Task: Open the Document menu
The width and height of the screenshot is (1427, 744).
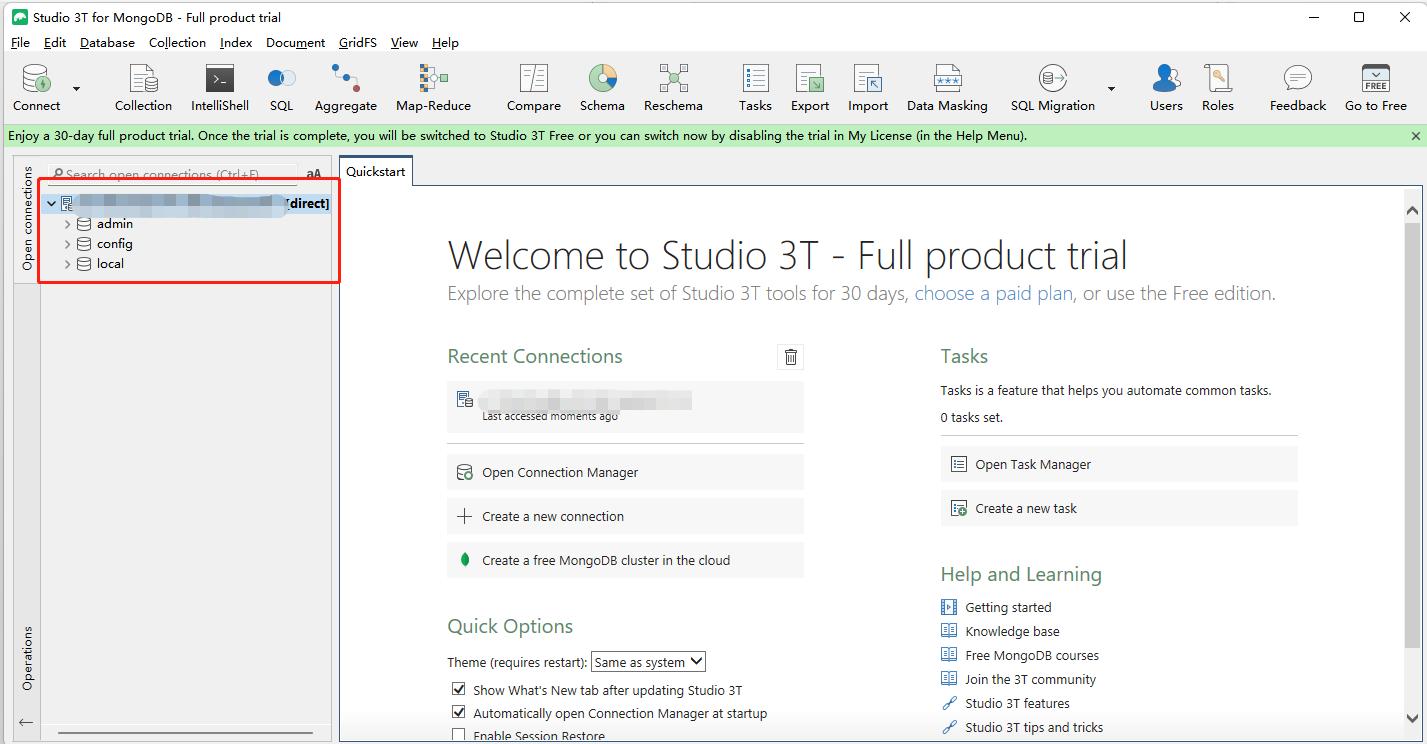Action: pyautogui.click(x=295, y=43)
